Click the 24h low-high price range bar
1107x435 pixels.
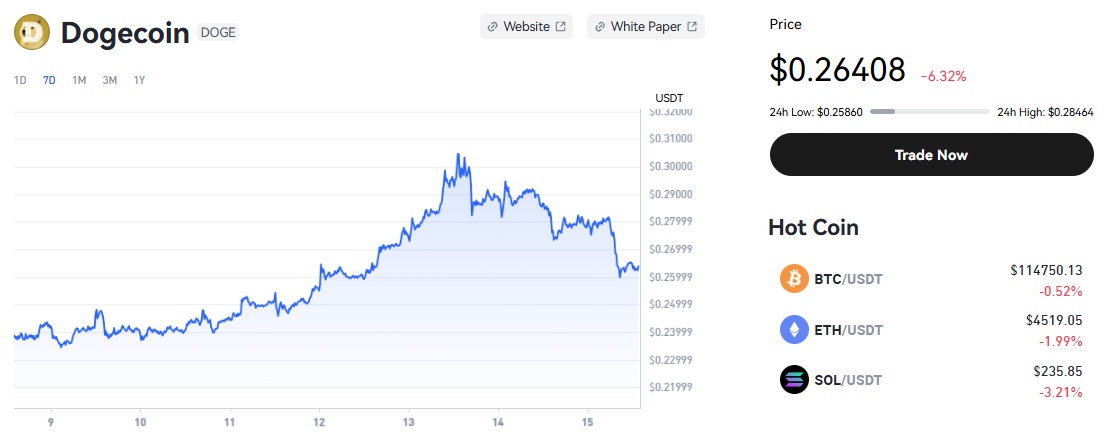pyautogui.click(x=929, y=112)
